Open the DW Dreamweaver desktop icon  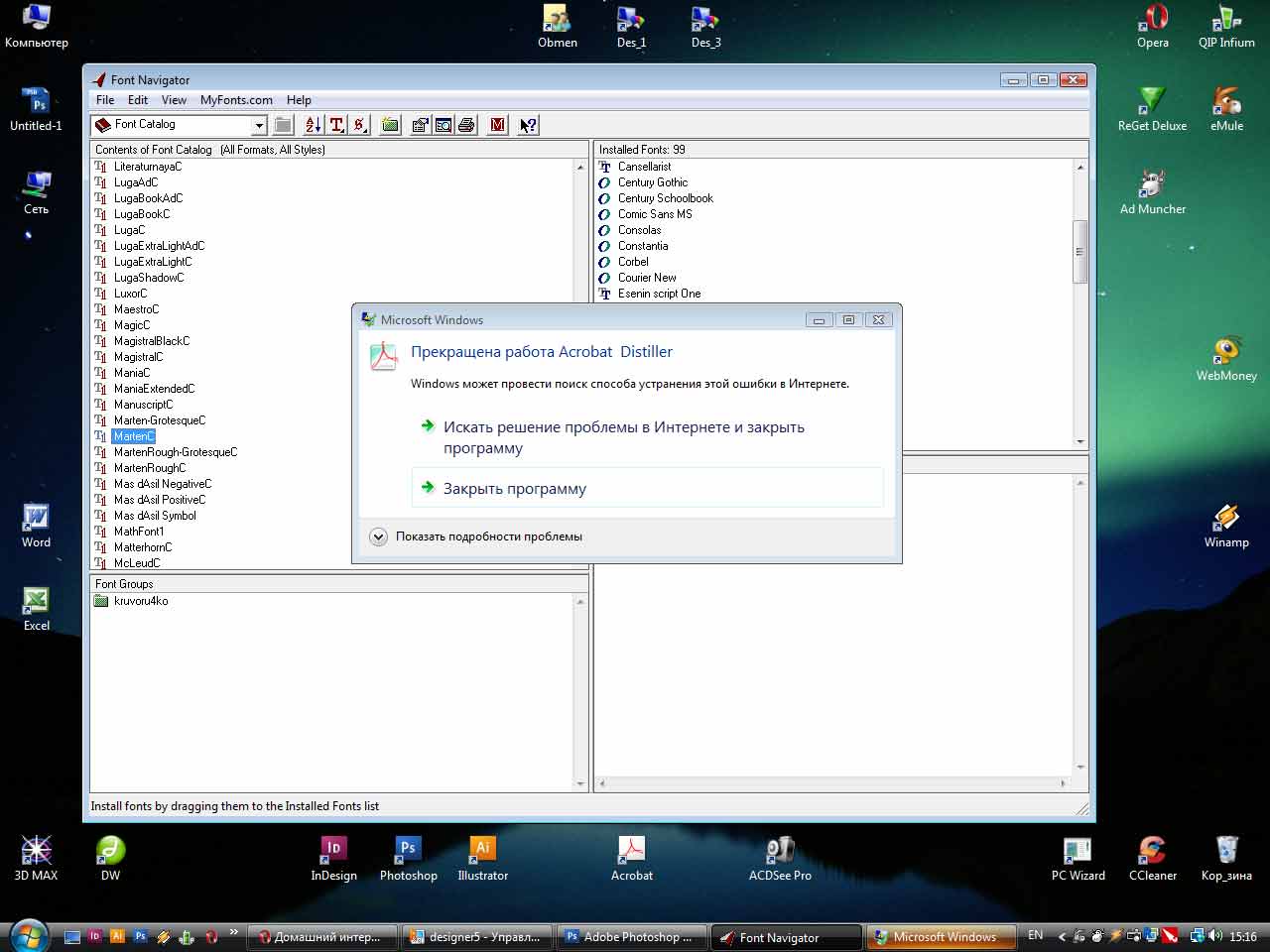(110, 859)
